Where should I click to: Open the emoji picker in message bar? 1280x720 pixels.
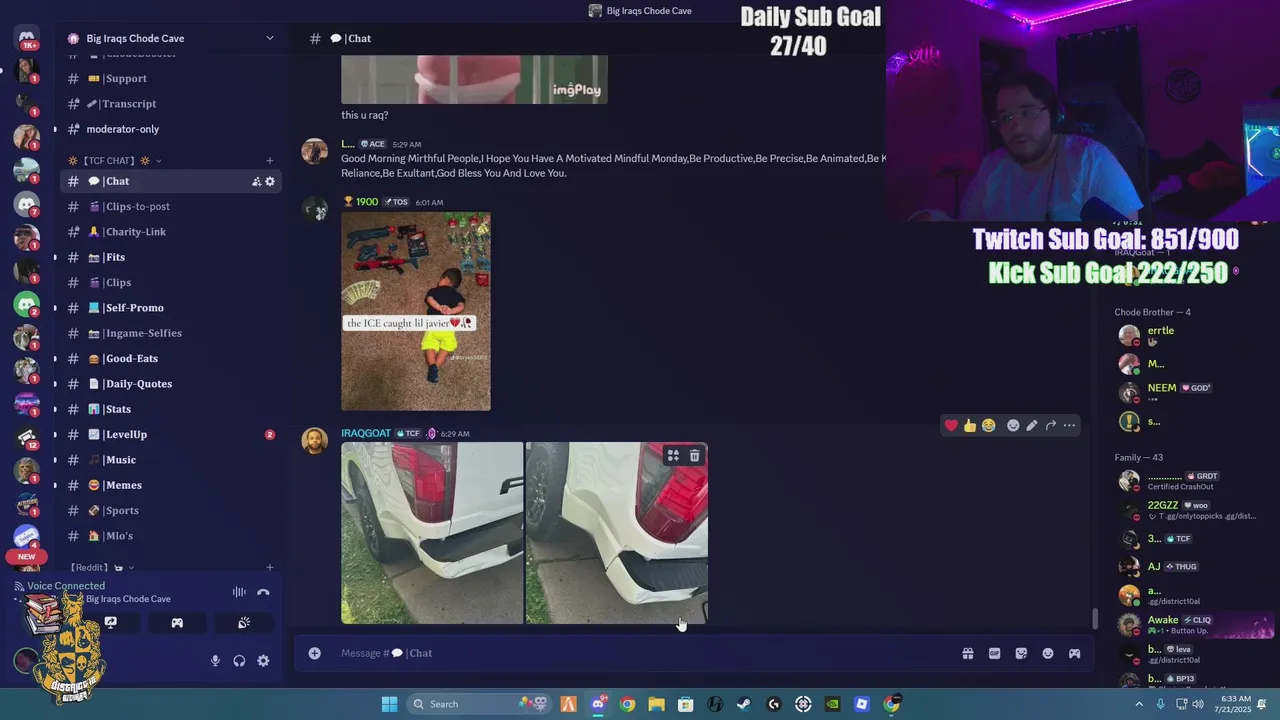1048,653
